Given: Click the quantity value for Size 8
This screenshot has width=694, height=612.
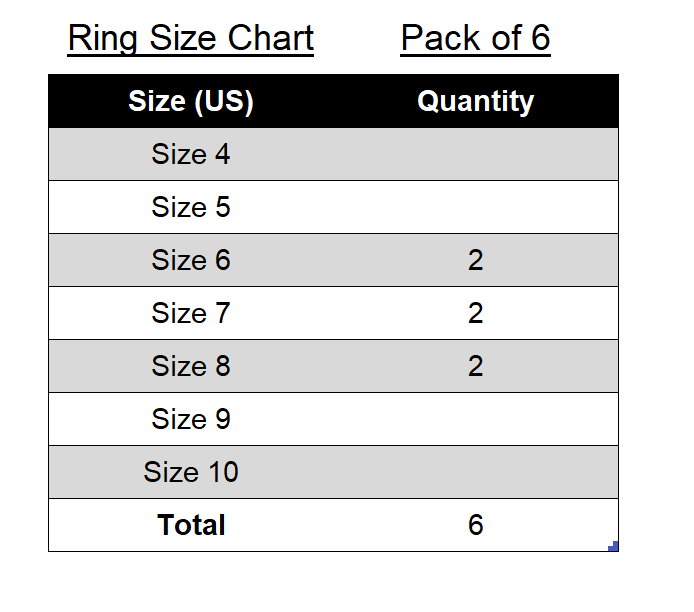Looking at the screenshot, I should pos(475,366).
